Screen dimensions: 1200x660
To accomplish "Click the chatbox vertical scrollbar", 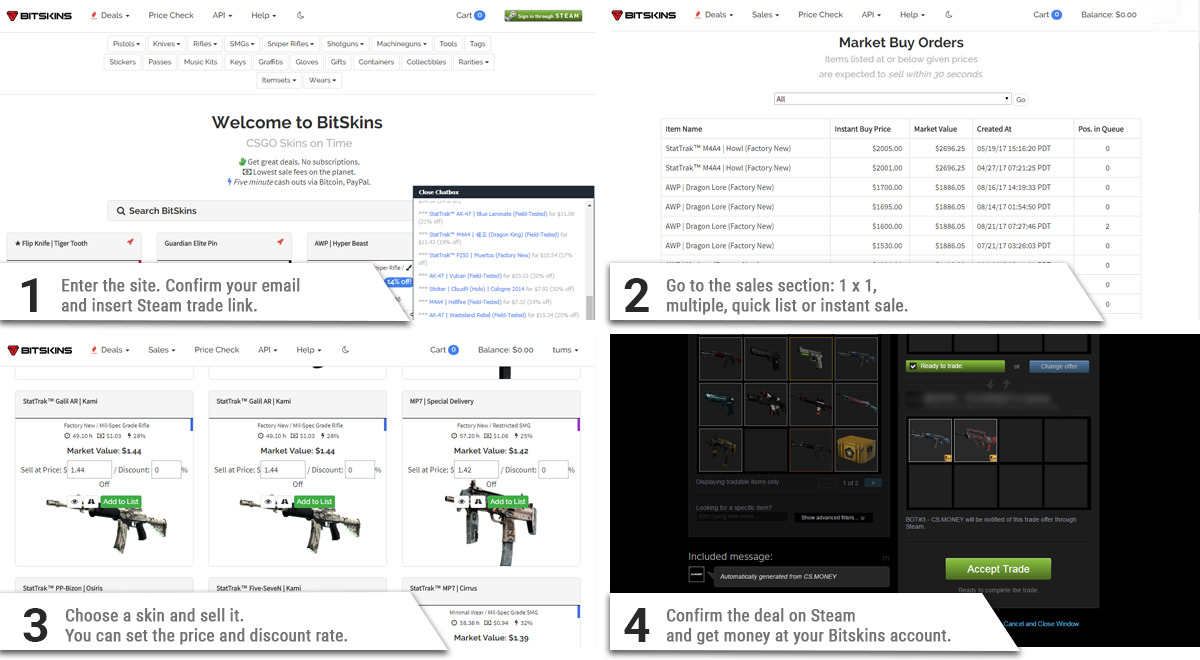I will coord(590,260).
